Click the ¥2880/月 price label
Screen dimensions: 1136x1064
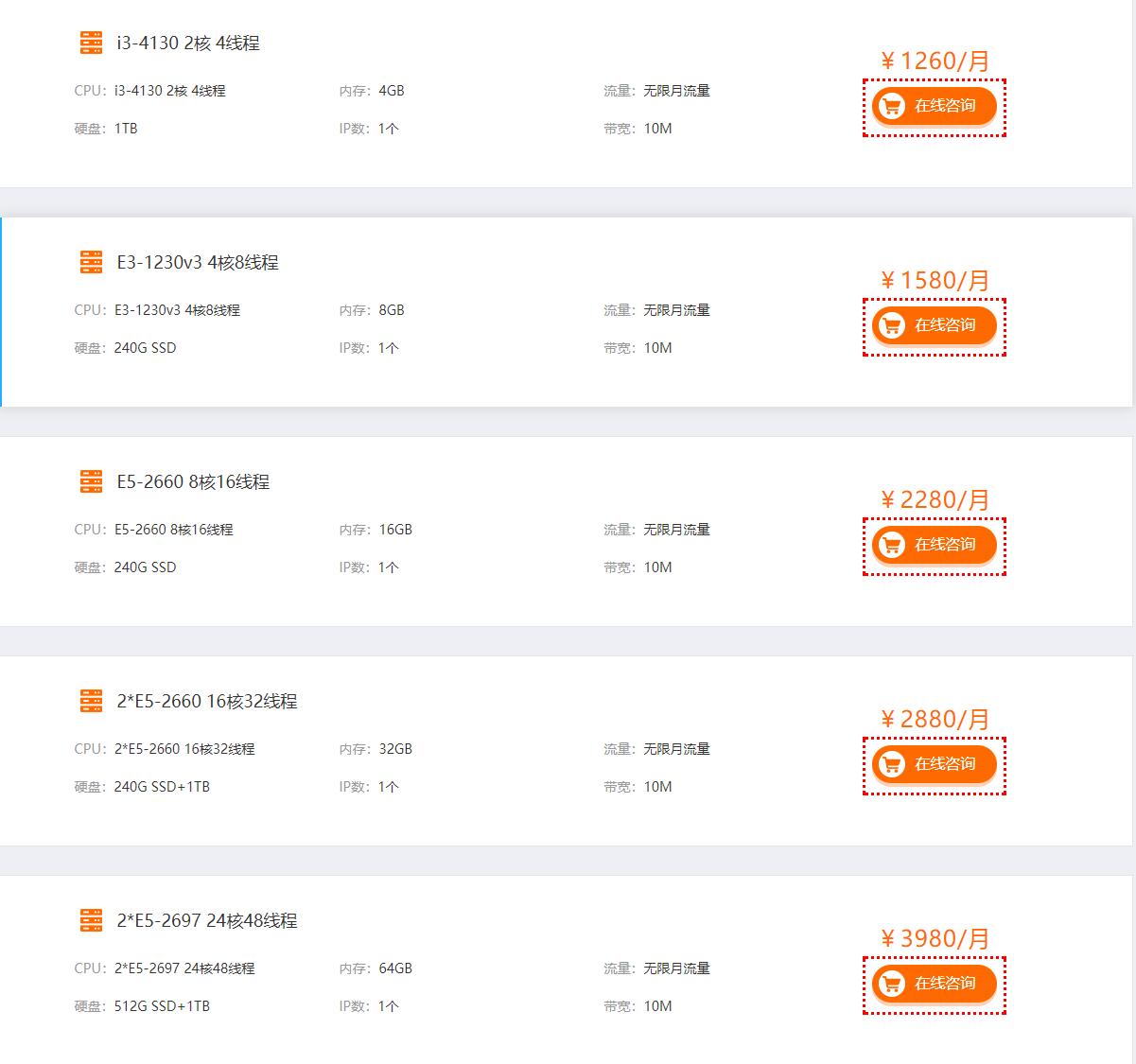[935, 720]
